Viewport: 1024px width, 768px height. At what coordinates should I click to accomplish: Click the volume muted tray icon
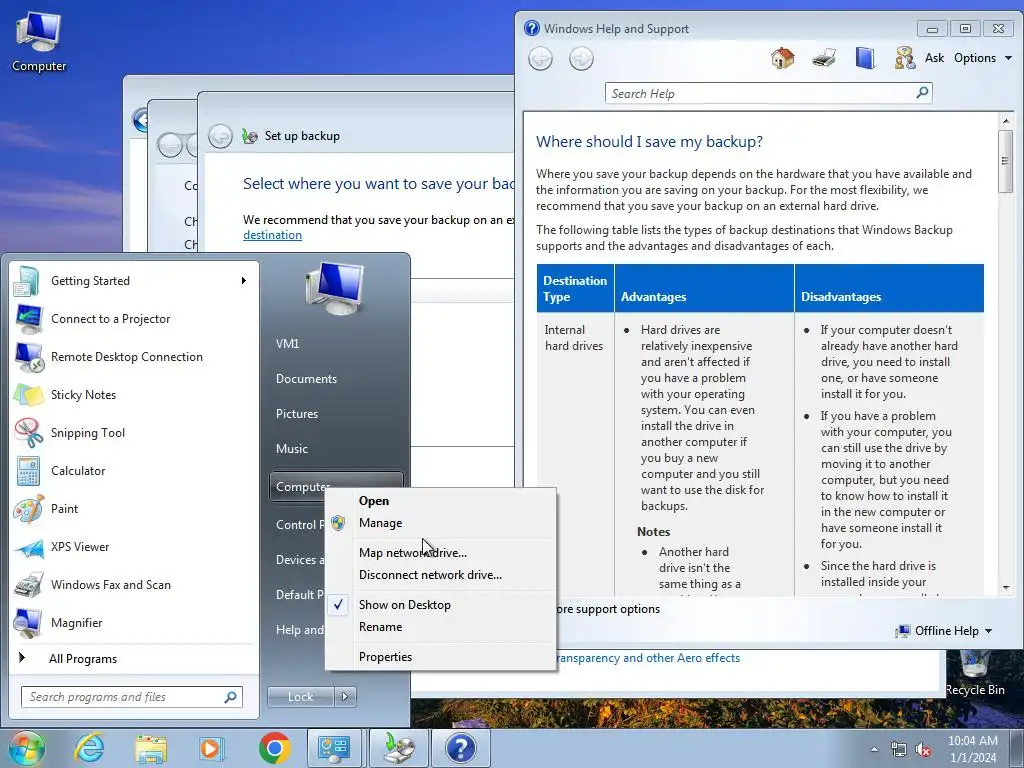923,750
